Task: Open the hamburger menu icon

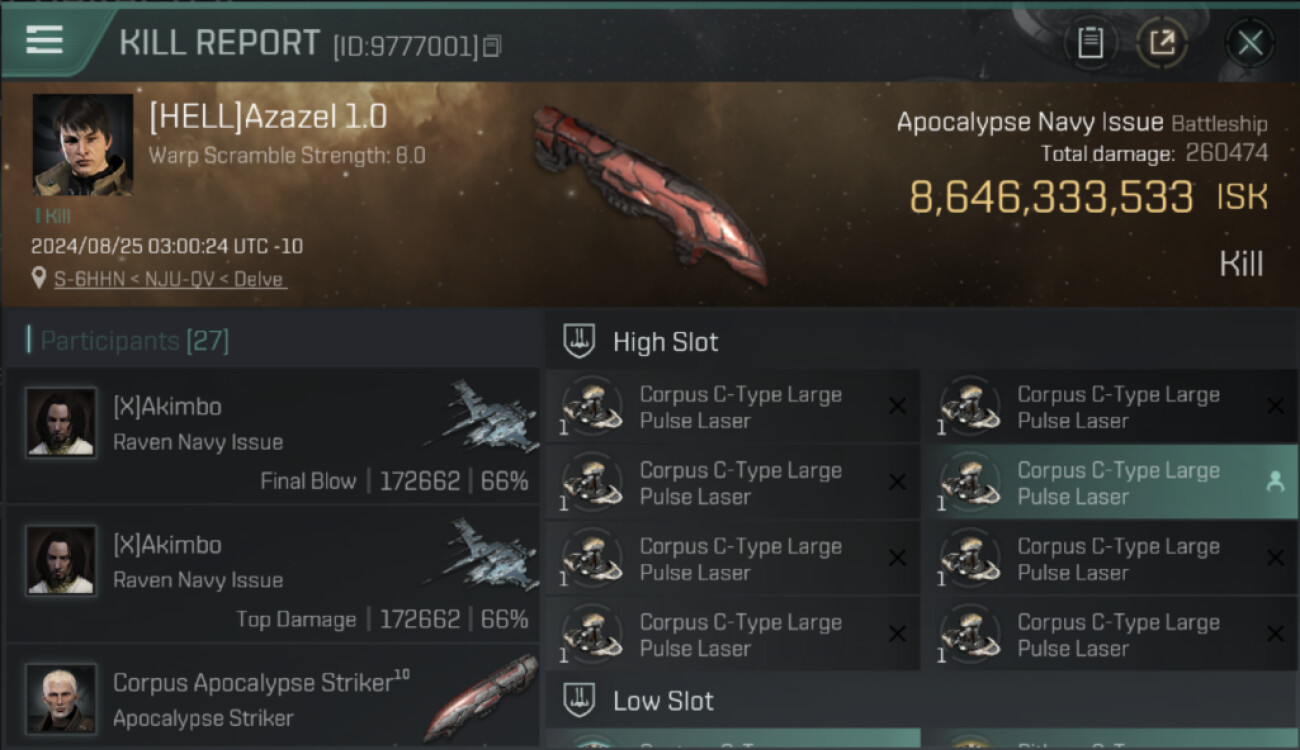Action: coord(44,40)
